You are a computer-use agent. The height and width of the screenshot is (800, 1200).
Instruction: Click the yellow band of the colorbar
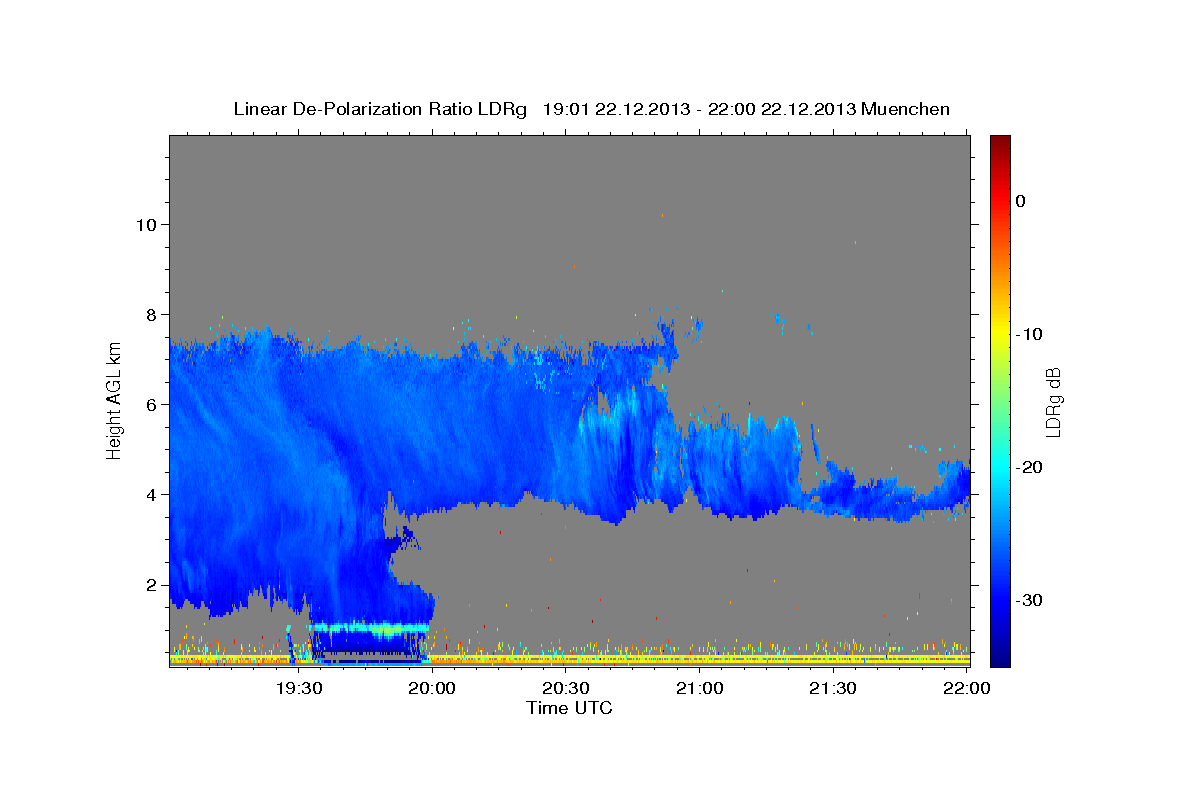click(1000, 330)
